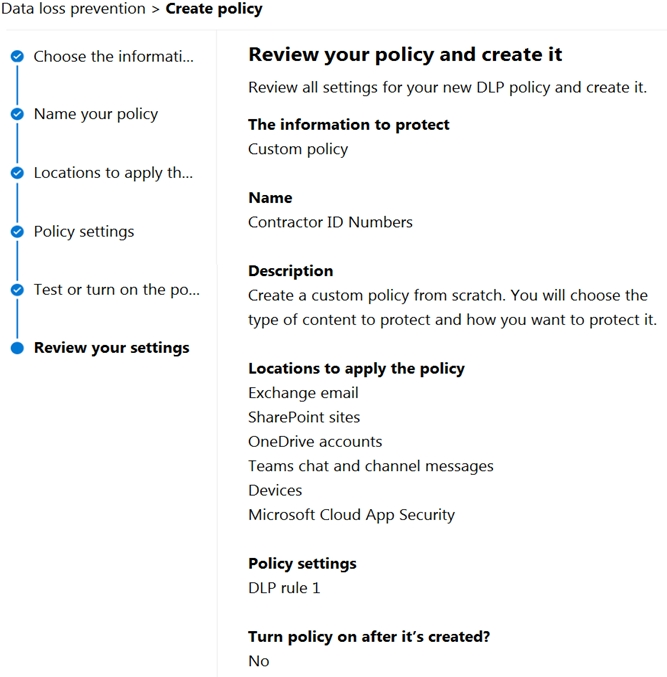This screenshot has height=677, width=667.
Task: Click the Data loss prevention breadcrumb link
Action: click(73, 9)
